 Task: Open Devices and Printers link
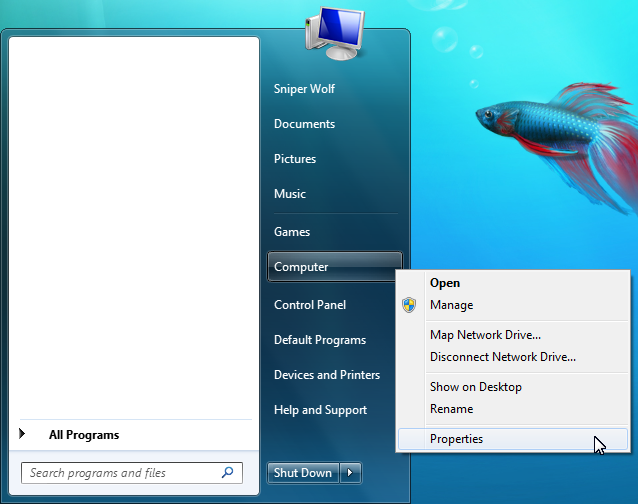(327, 375)
